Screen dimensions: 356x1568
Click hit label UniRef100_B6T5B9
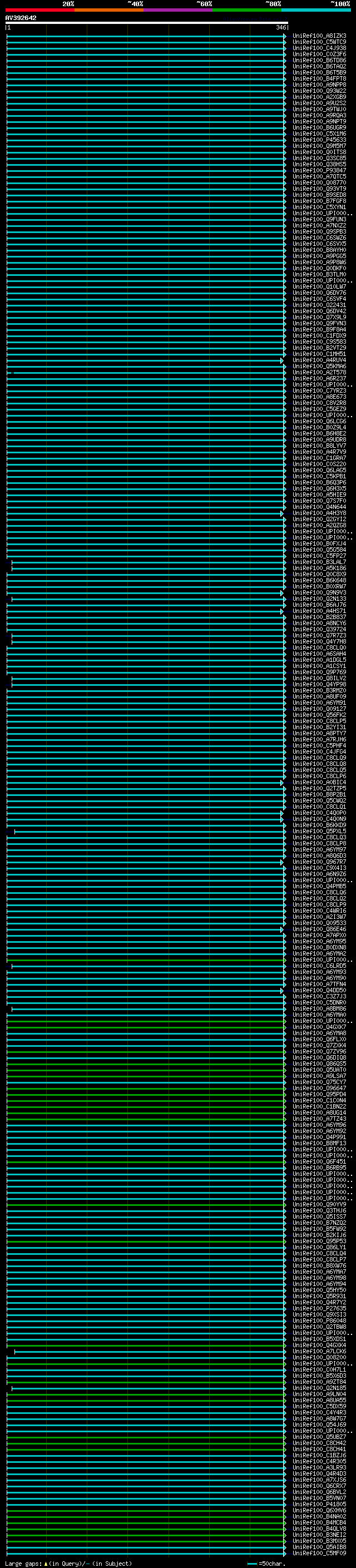[x=319, y=72]
